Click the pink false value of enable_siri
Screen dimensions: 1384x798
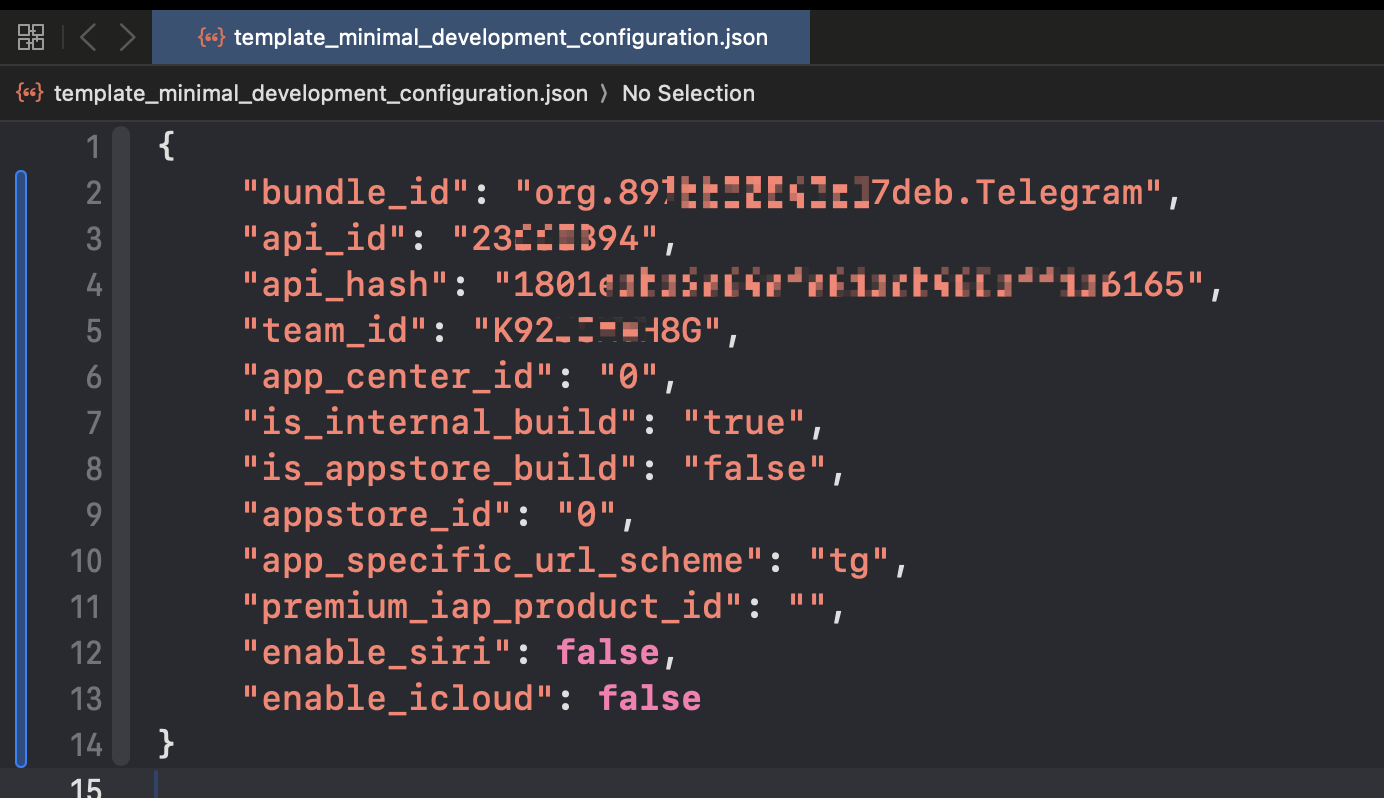pyautogui.click(x=608, y=653)
